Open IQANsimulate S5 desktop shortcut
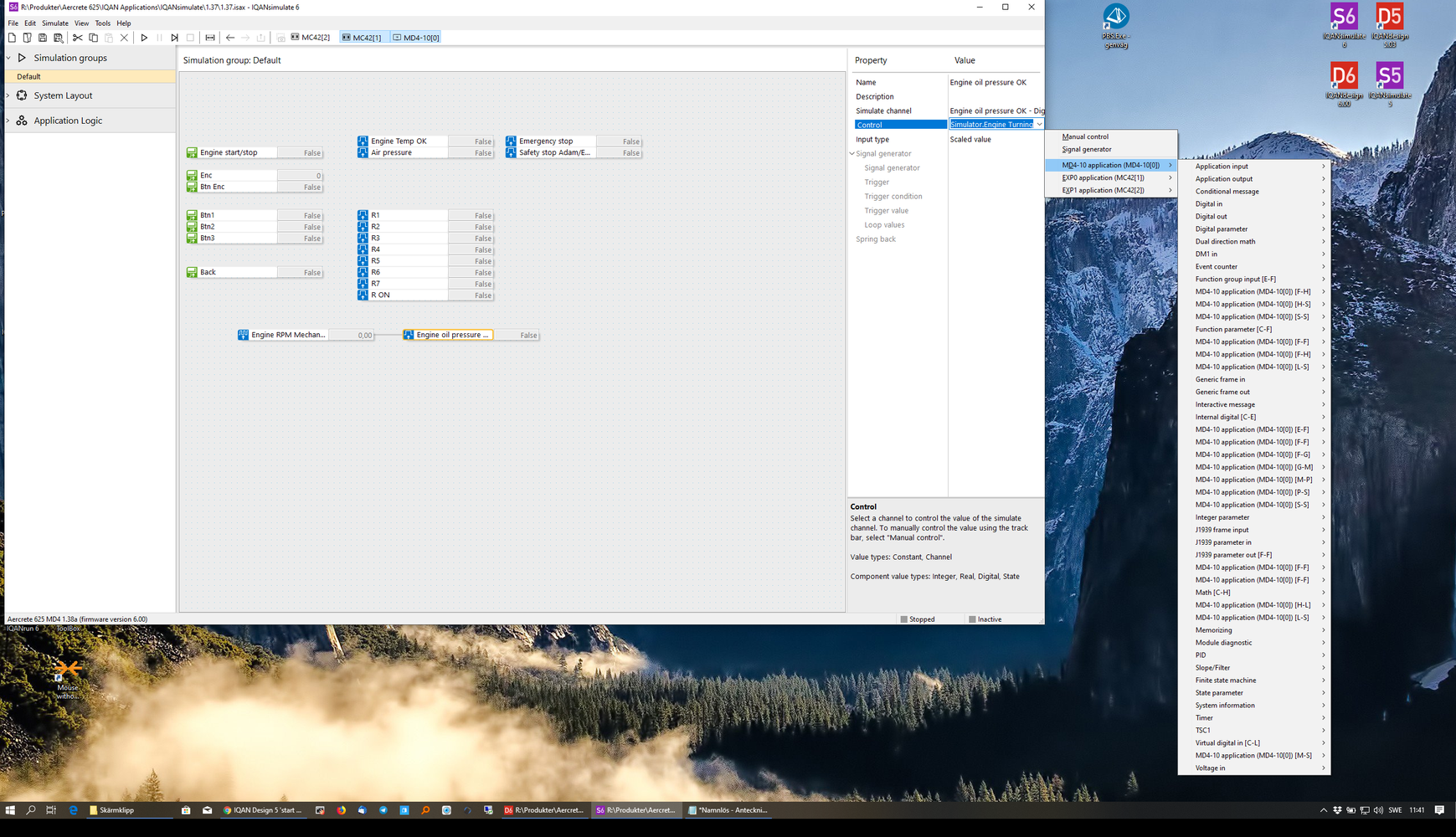Screen dimensions: 1456x837 [1389, 82]
